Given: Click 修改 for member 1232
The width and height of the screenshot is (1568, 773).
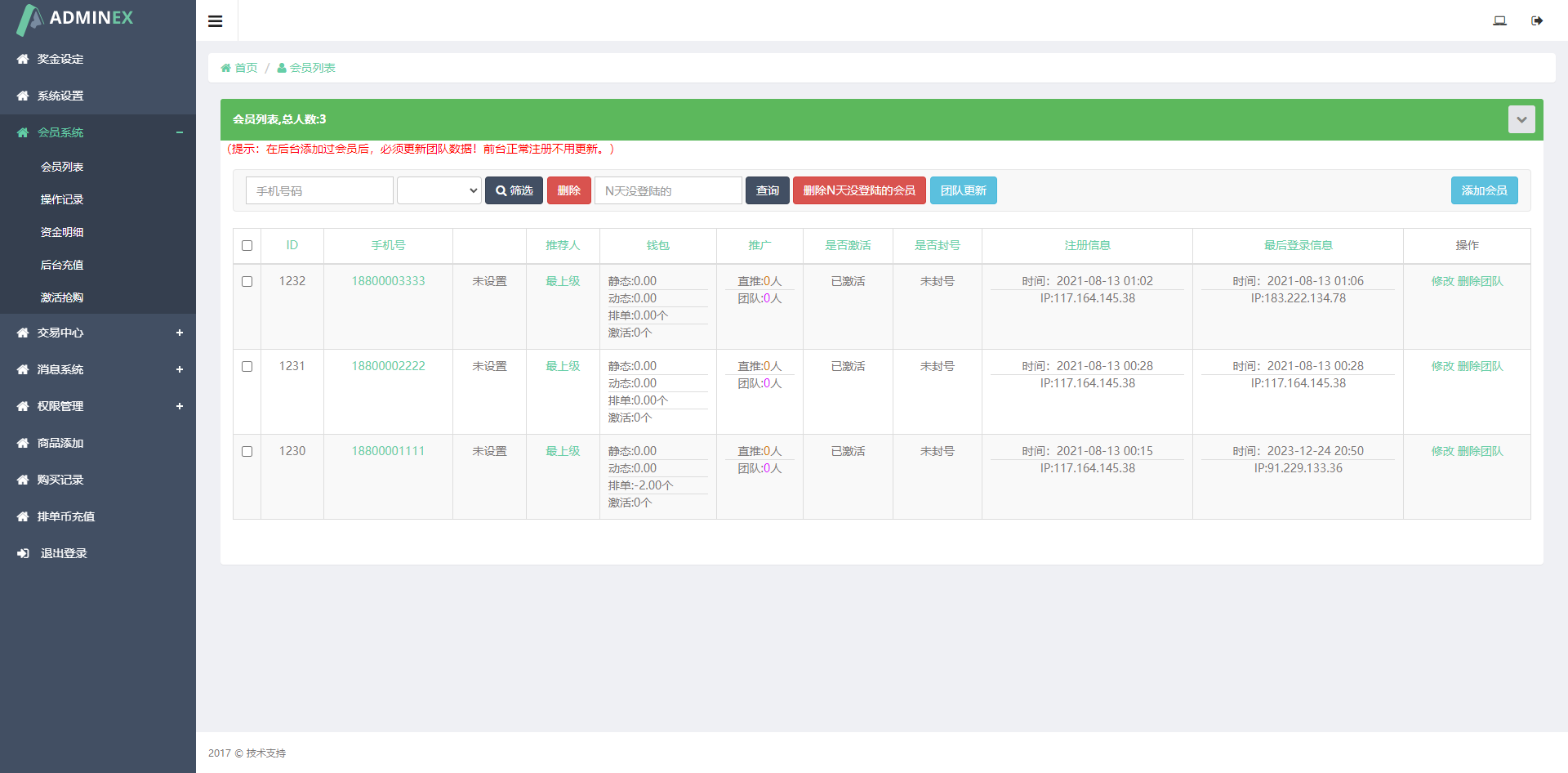Looking at the screenshot, I should 1442,281.
